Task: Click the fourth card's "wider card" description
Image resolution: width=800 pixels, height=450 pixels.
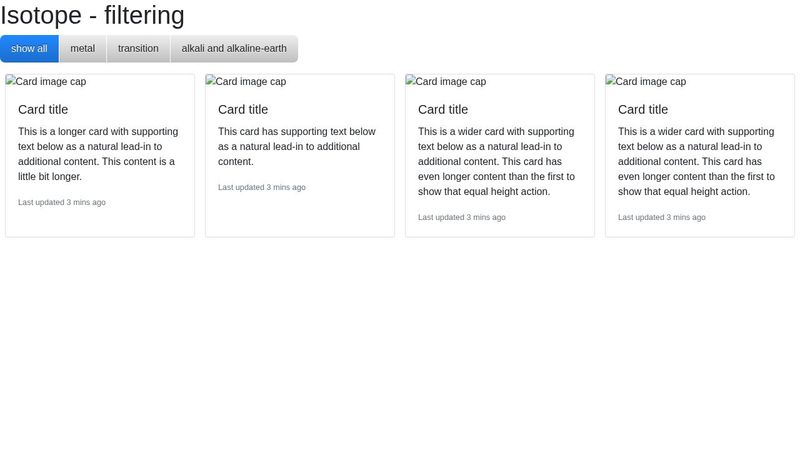Action: [698, 161]
